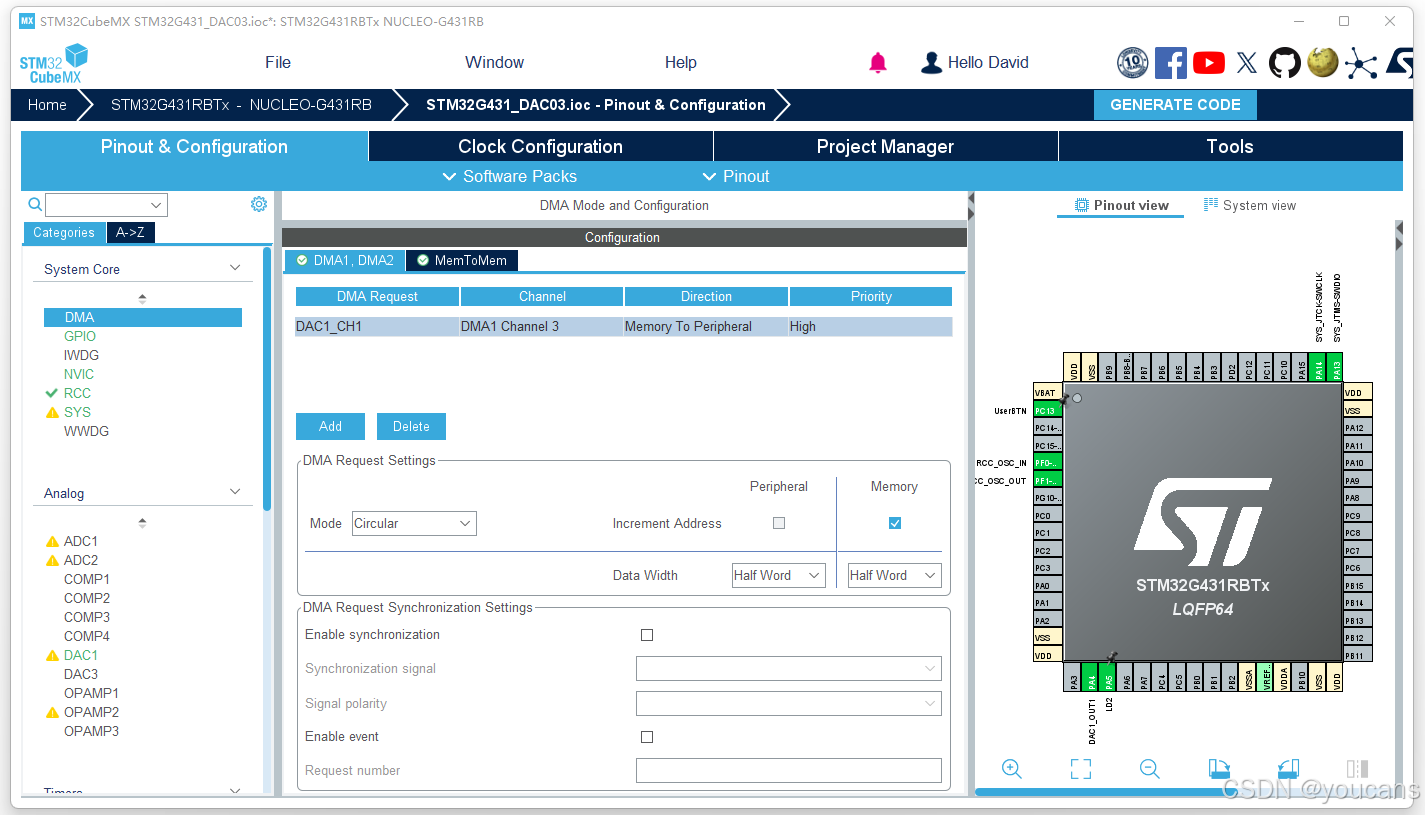This screenshot has height=815, width=1425.
Task: Select OPAMP2 in the Analog list
Action: [x=91, y=712]
